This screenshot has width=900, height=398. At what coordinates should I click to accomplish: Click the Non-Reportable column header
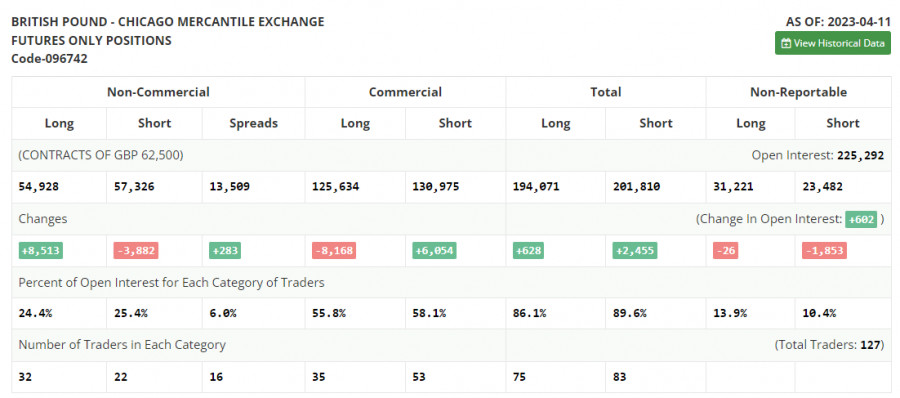tap(798, 92)
